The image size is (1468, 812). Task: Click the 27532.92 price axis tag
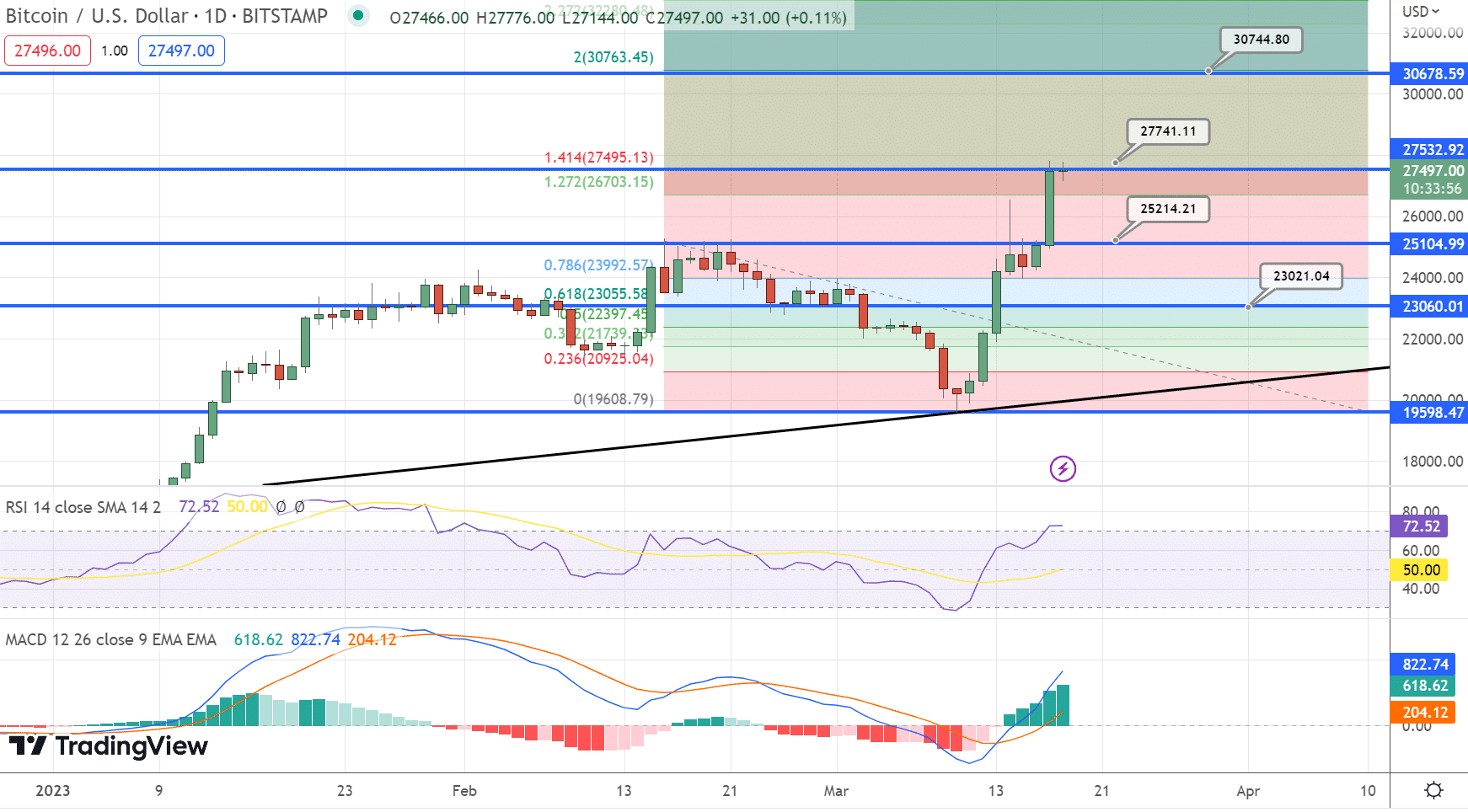pyautogui.click(x=1429, y=149)
